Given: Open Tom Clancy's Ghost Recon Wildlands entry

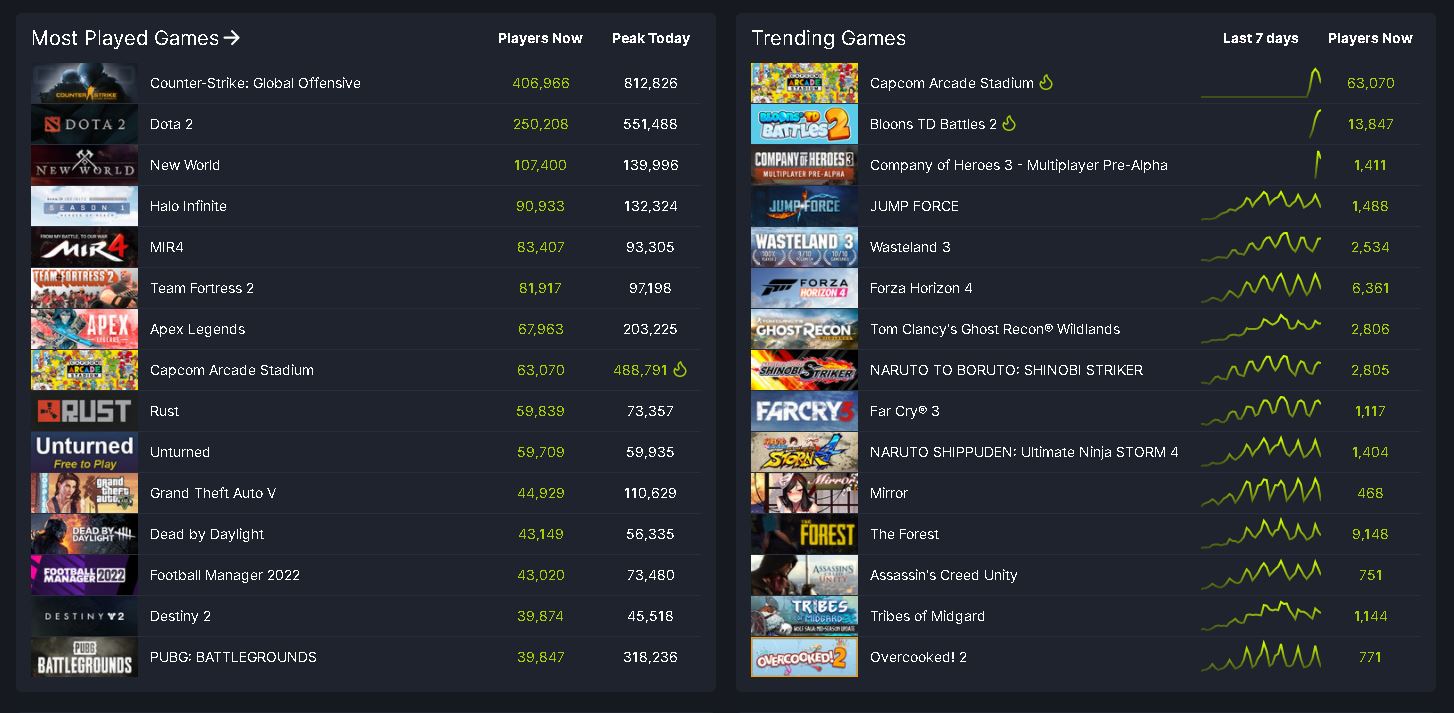Looking at the screenshot, I should (x=993, y=329).
